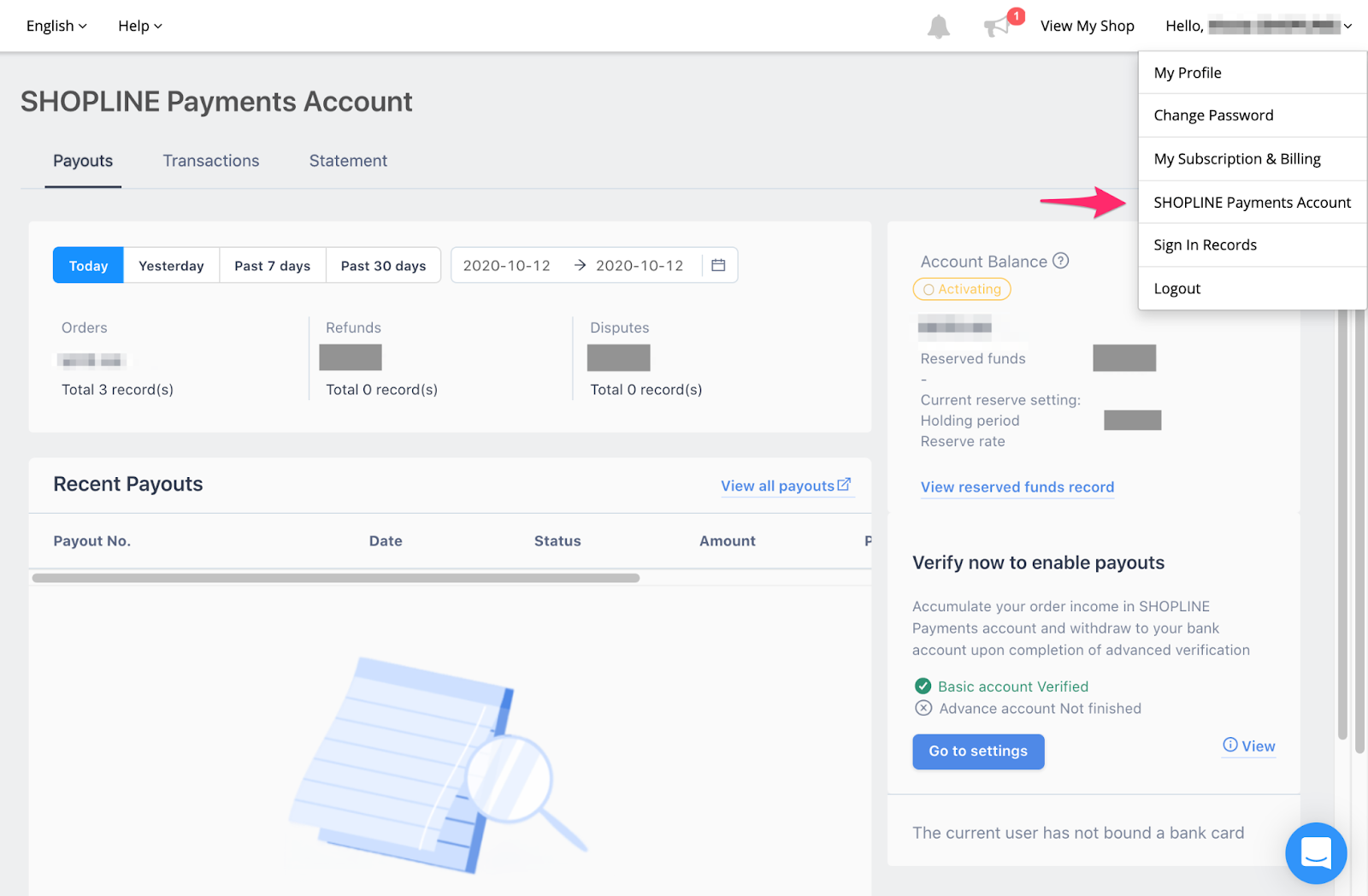Open Sign In Records
The width and height of the screenshot is (1368, 896).
tap(1253, 245)
